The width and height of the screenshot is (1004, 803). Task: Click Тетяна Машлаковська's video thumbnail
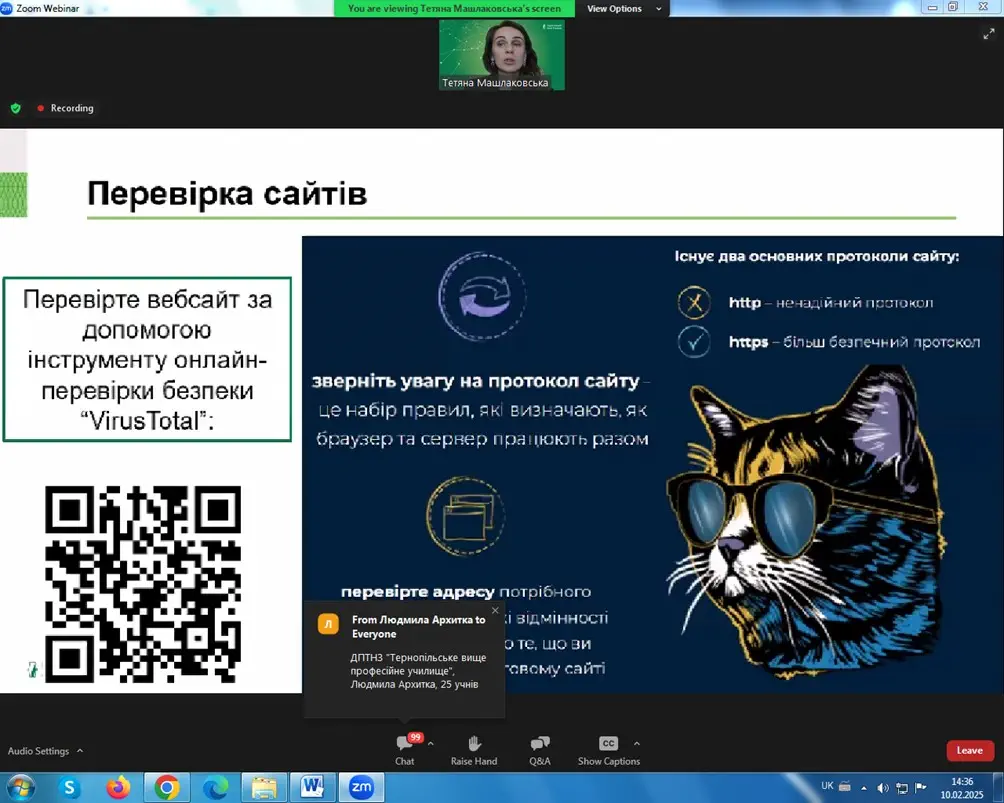point(501,54)
